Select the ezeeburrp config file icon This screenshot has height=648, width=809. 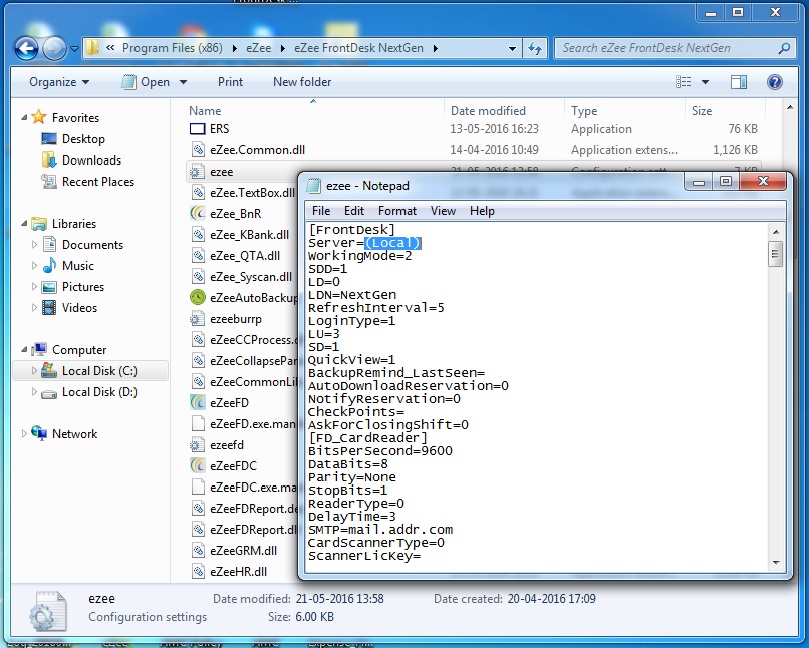point(197,319)
